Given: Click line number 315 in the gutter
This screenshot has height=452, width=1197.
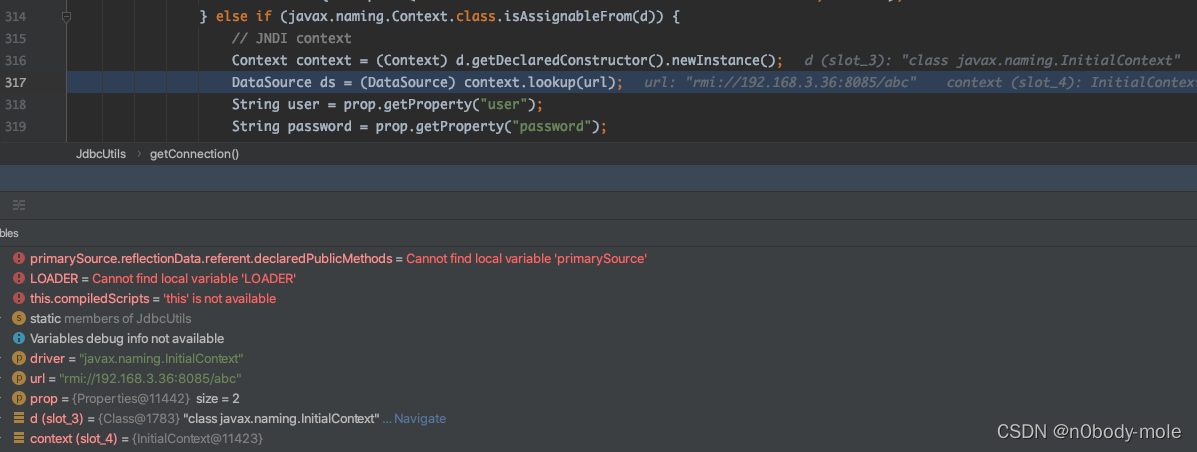Looking at the screenshot, I should pyautogui.click(x=16, y=38).
